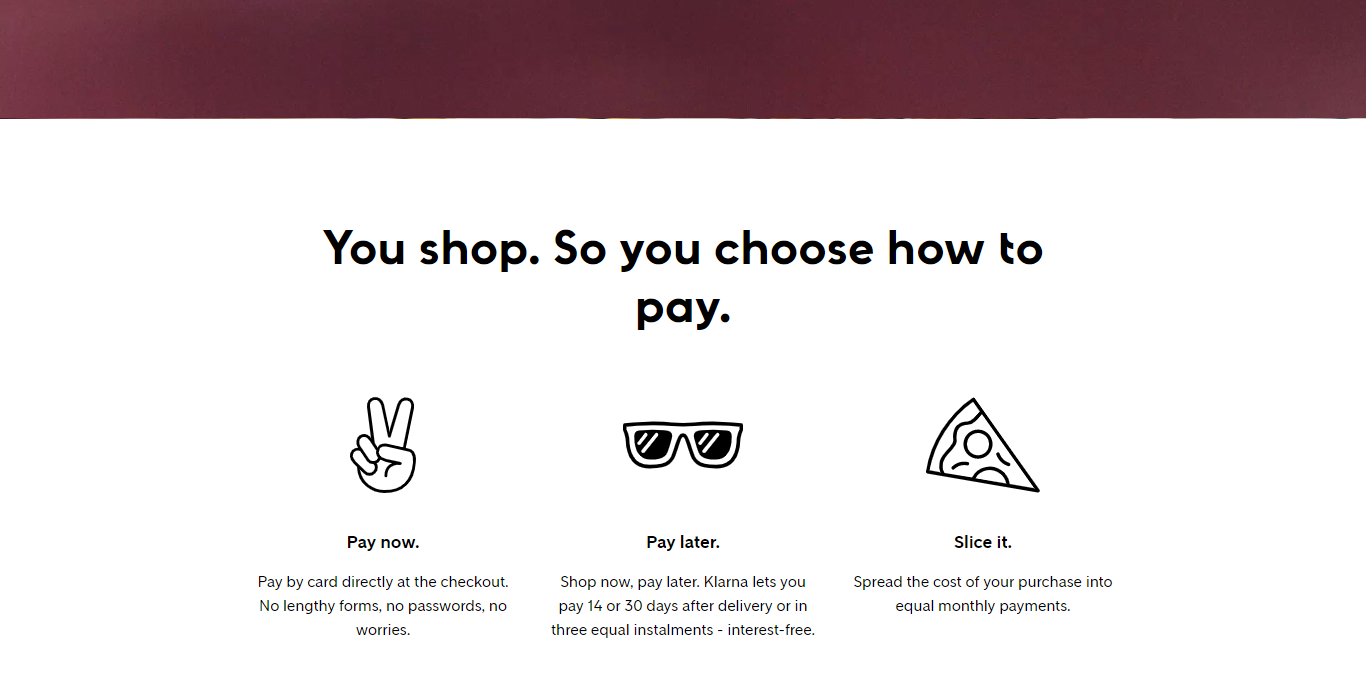This screenshot has height=679, width=1366.
Task: Click "choose how to" in the headline
Action: pyautogui.click(x=879, y=248)
